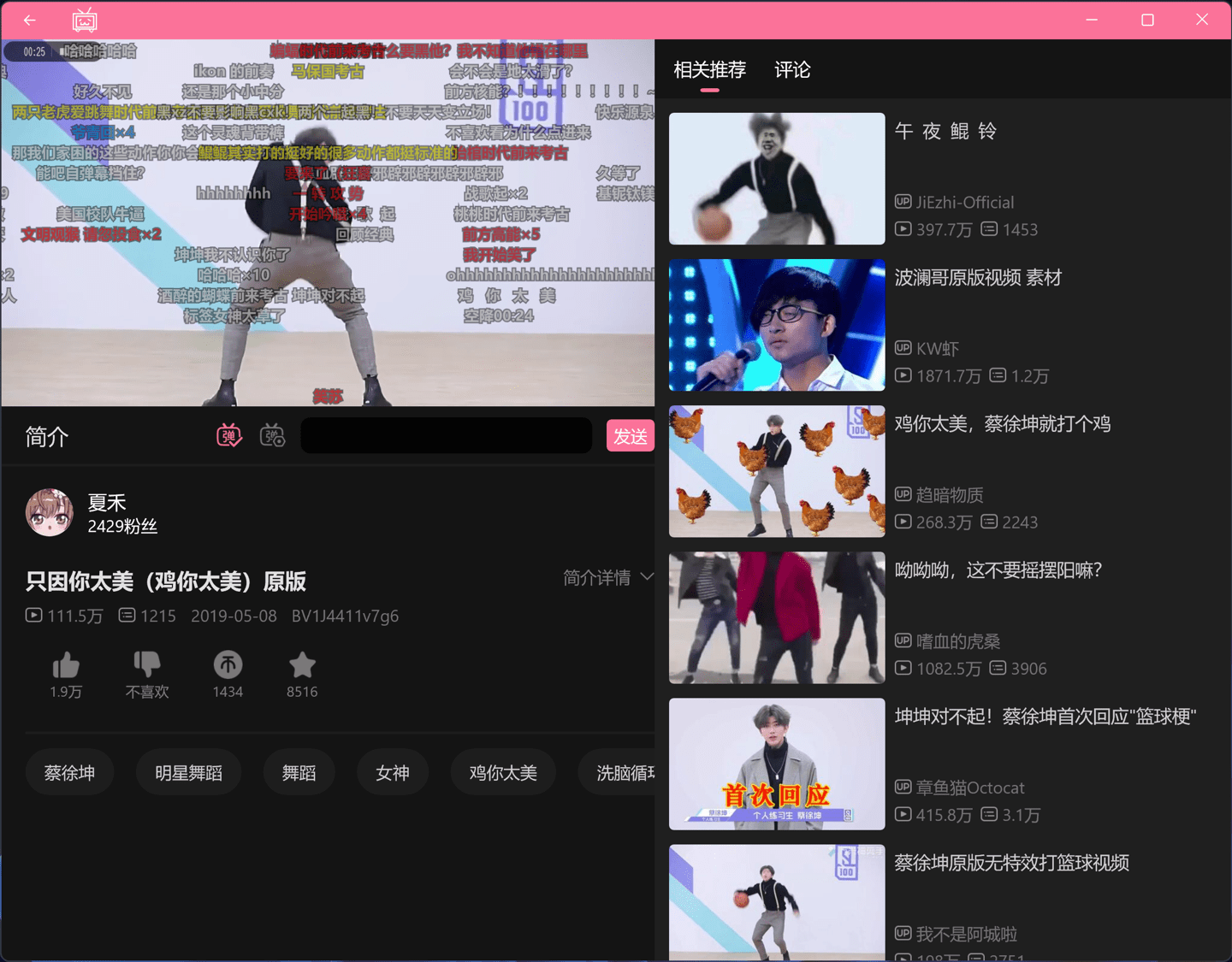Screen dimensions: 1232x962
Task: Click the play count icon under the video title
Action: pos(33,615)
